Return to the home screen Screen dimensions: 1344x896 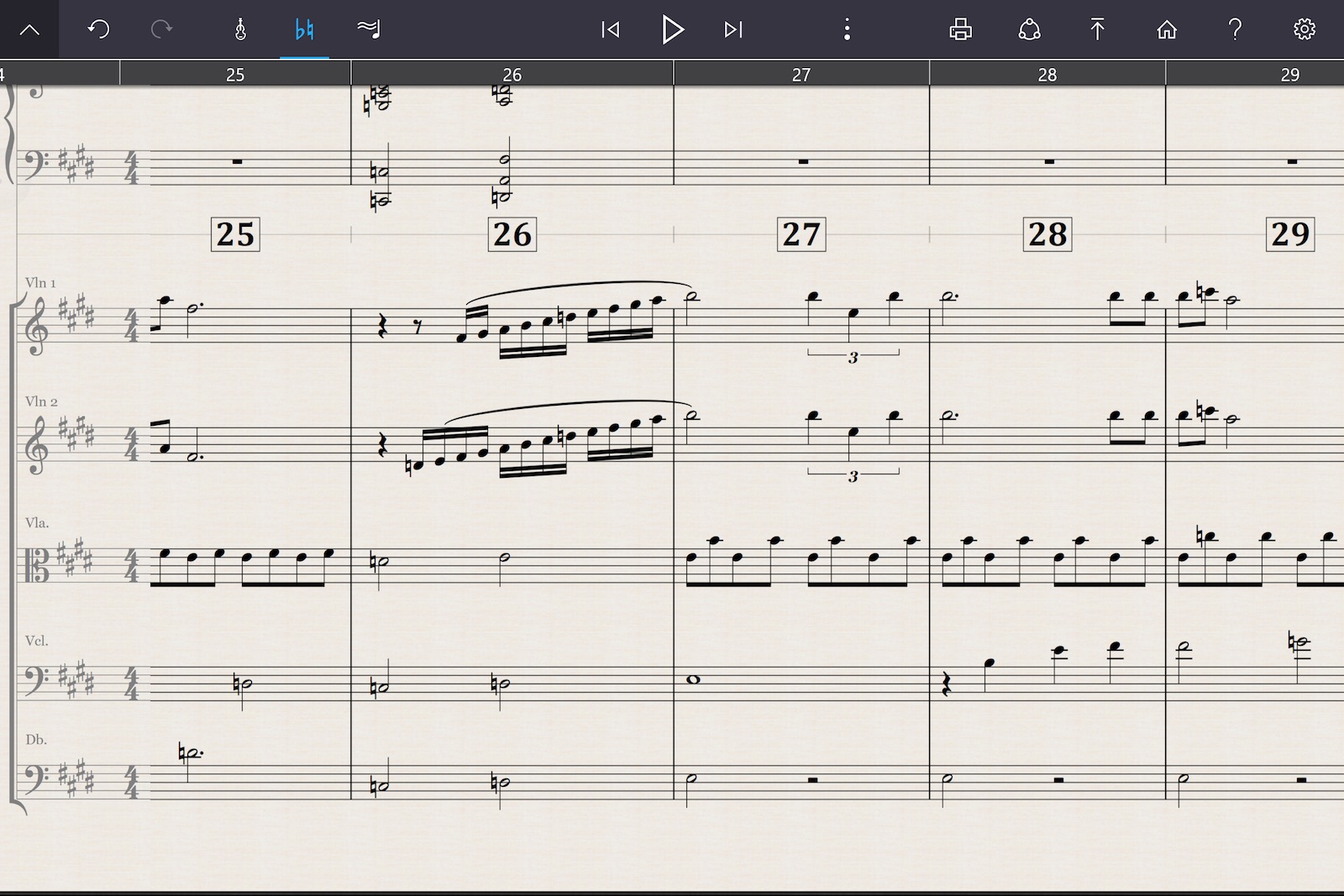[1167, 29]
